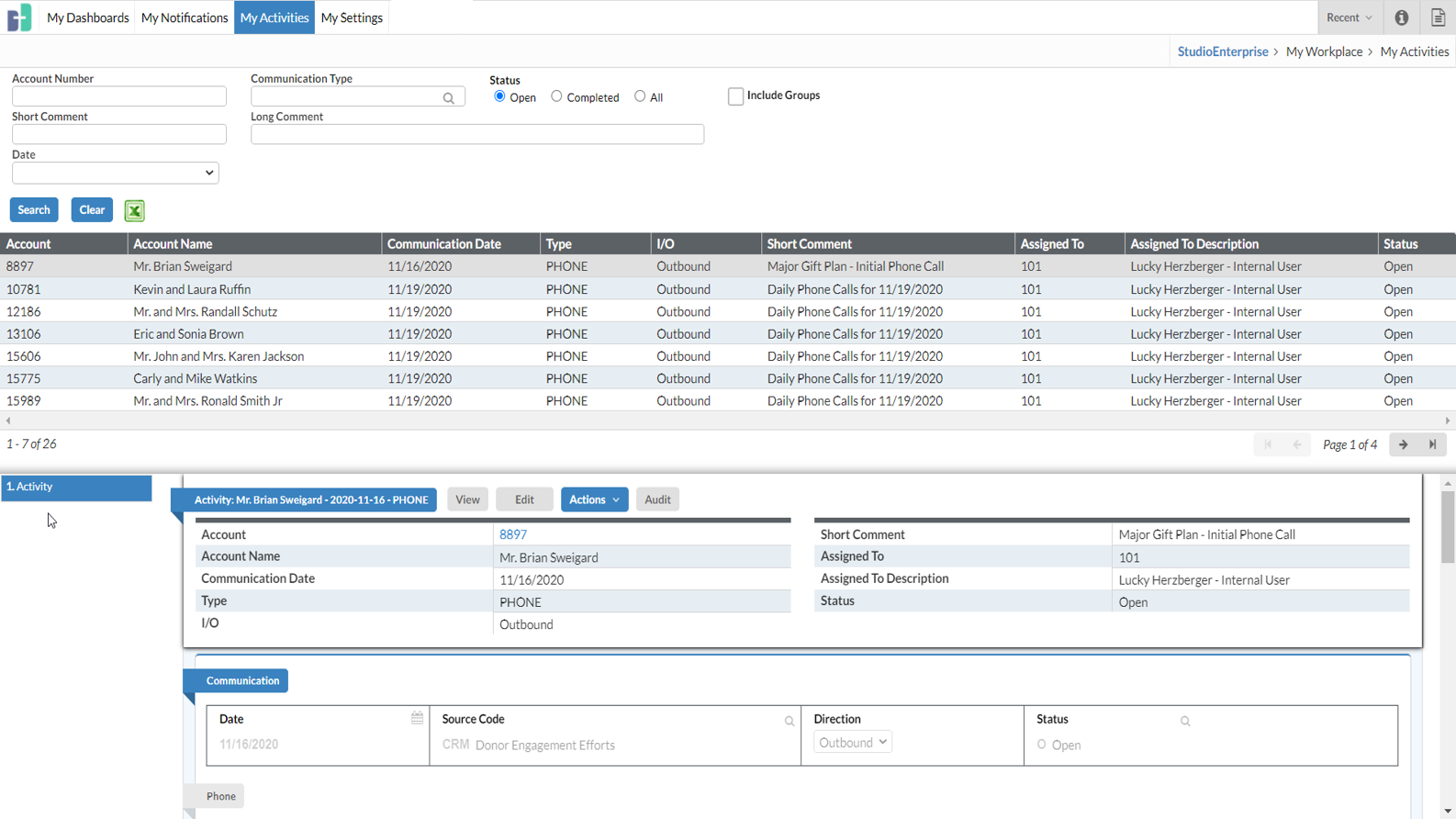1456x819 pixels.
Task: Open the Date filter dropdown
Action: [116, 173]
